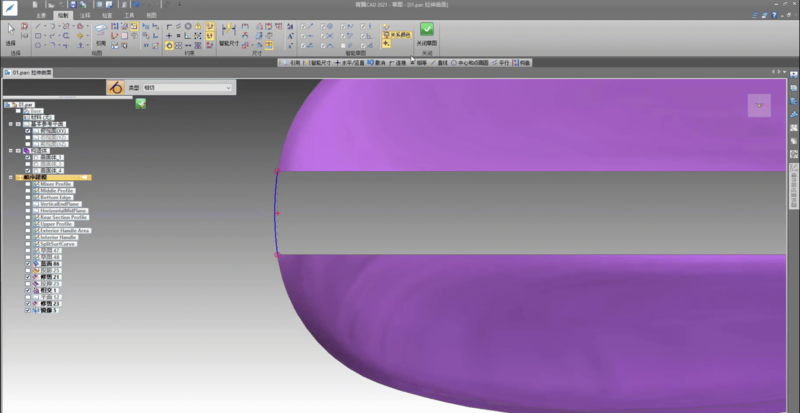Click the Select (选择) arrow tool
This screenshot has height=413, width=800.
(x=11, y=32)
